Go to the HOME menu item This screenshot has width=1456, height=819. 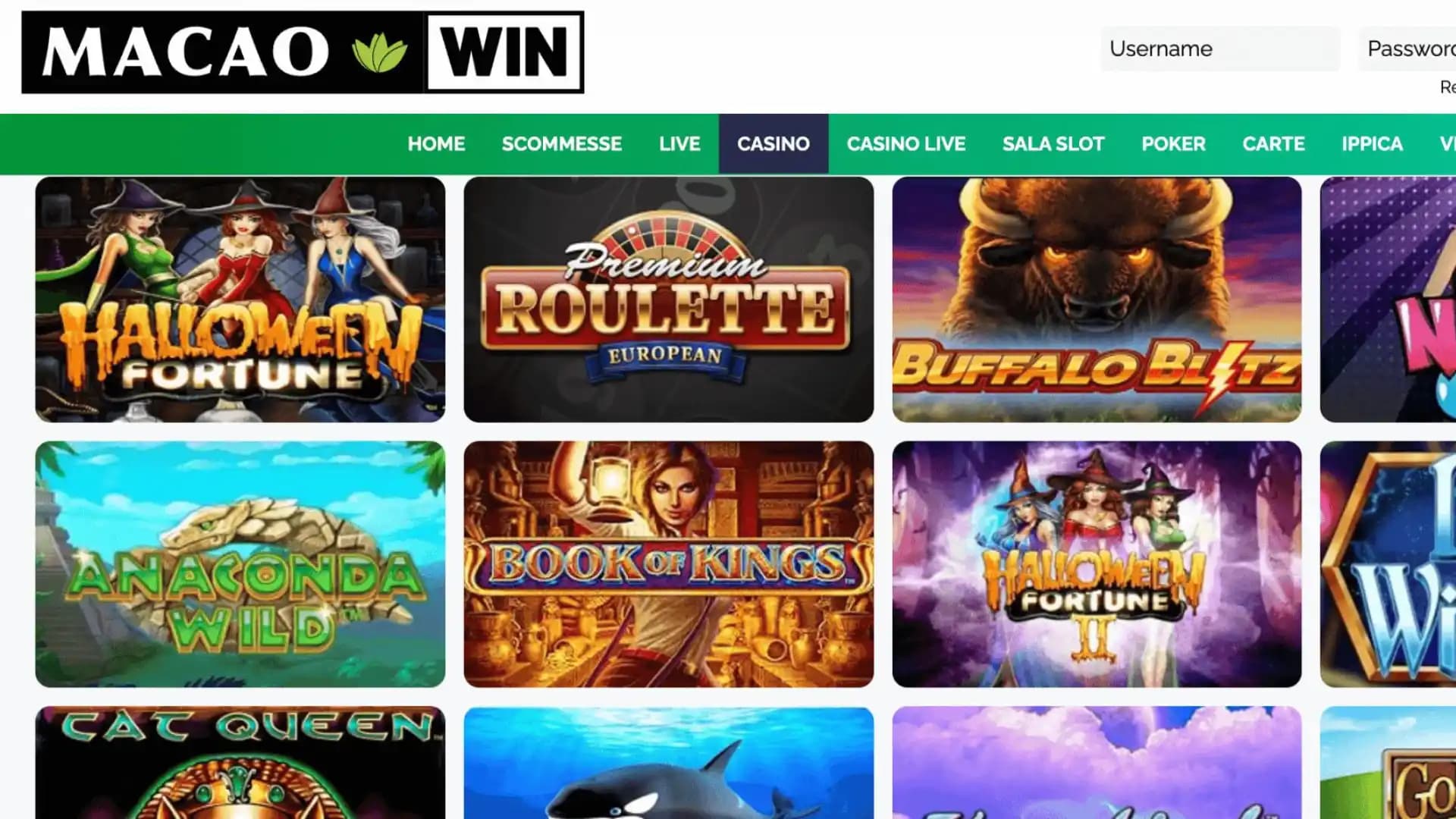[436, 144]
